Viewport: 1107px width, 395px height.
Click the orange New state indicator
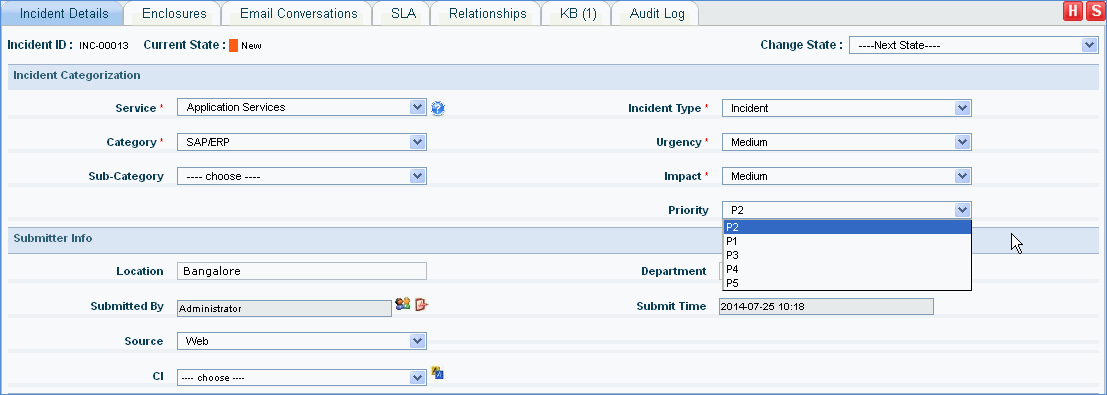point(233,45)
